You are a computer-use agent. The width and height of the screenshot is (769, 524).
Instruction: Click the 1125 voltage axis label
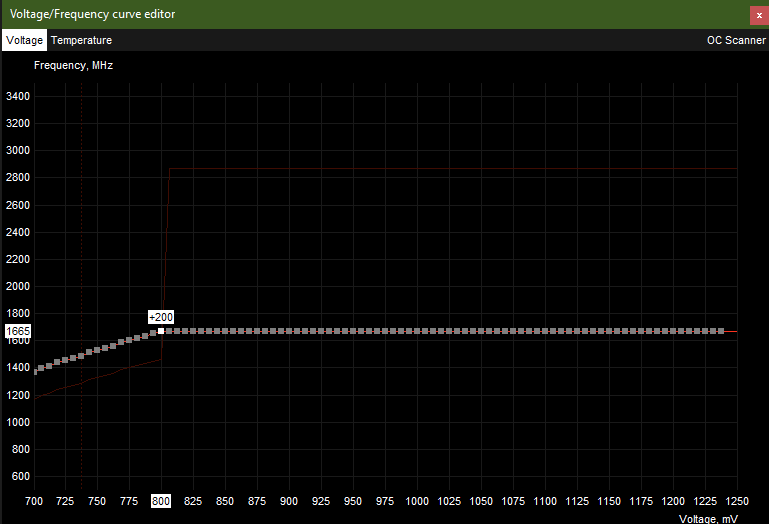577,501
